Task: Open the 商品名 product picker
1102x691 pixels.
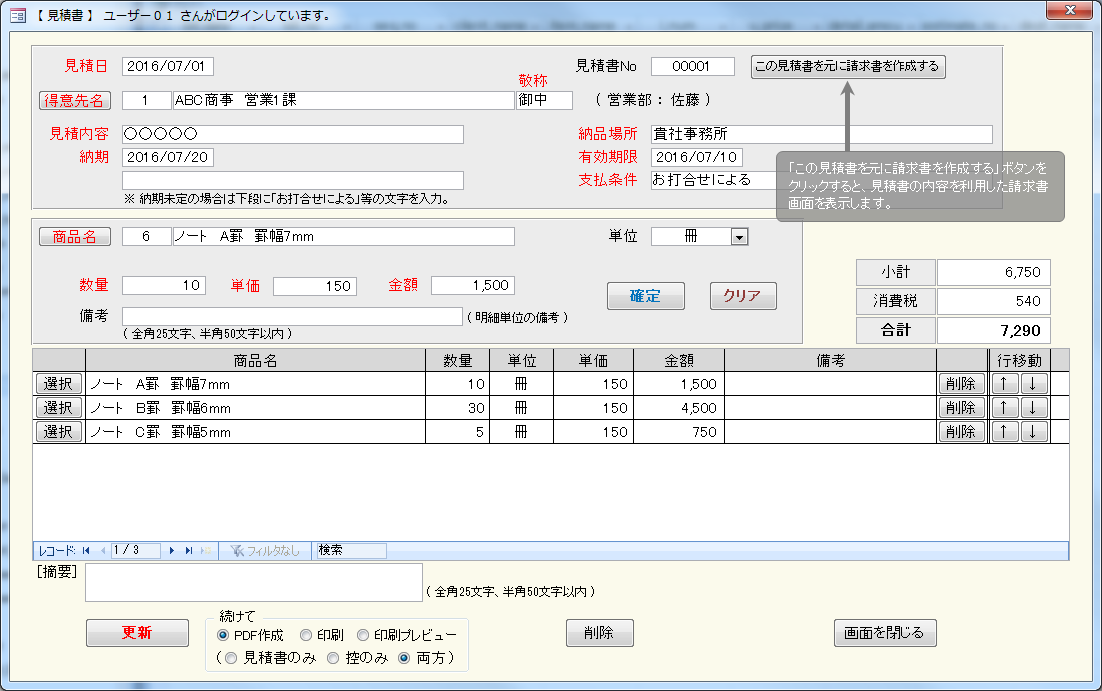Action: (x=75, y=237)
